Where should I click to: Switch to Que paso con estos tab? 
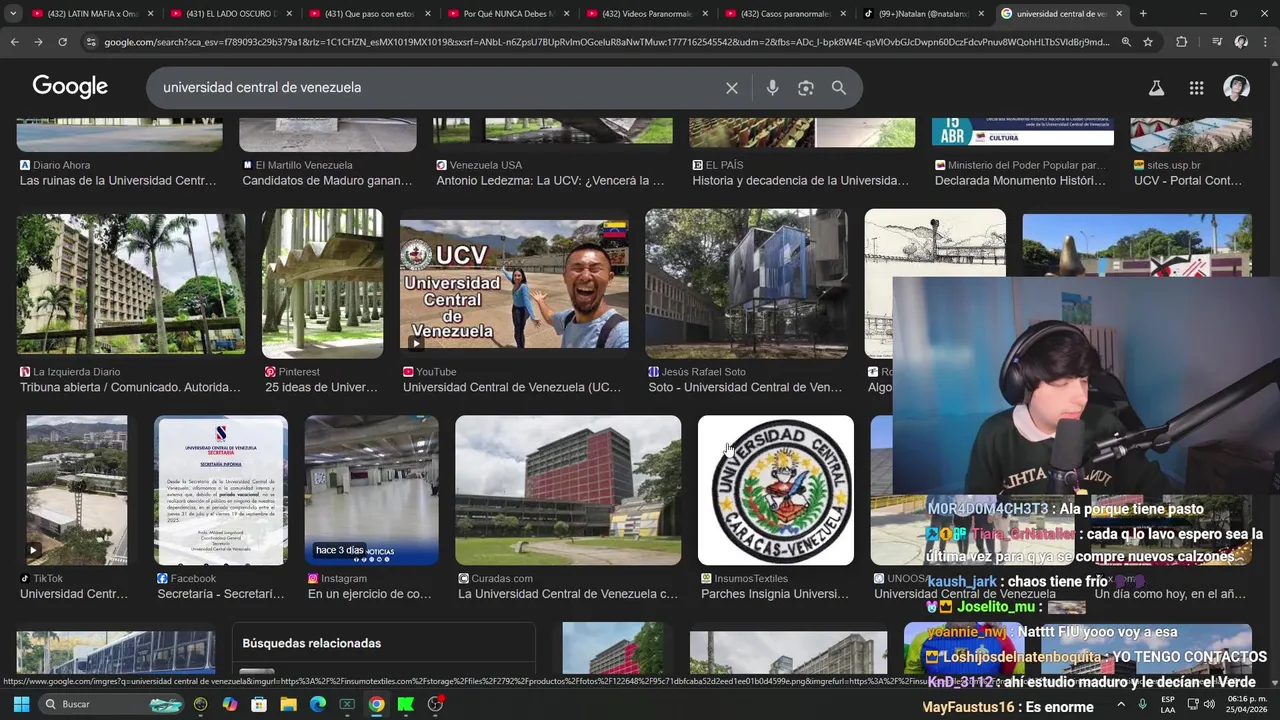click(x=368, y=14)
